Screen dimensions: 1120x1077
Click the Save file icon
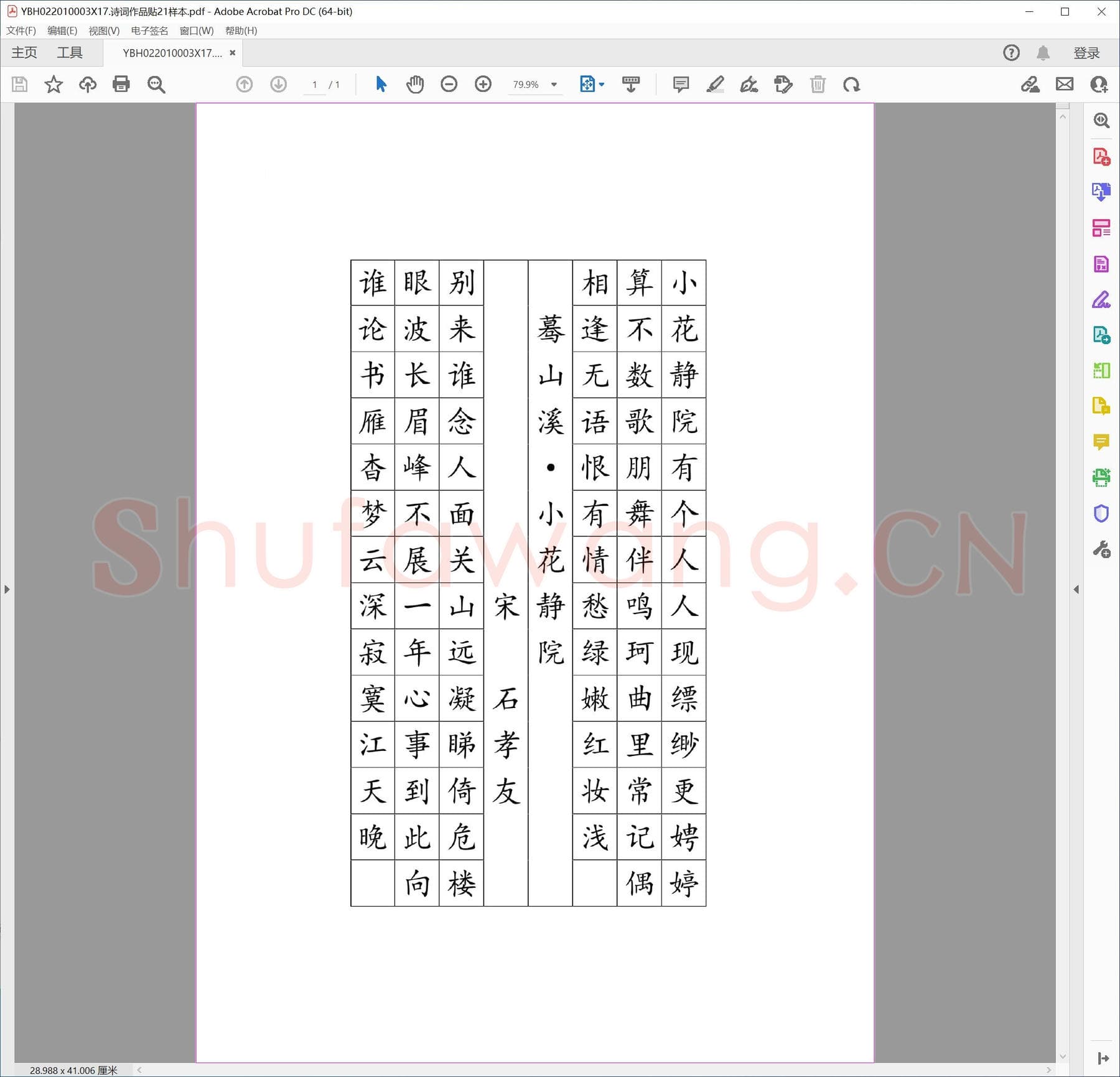[x=20, y=84]
